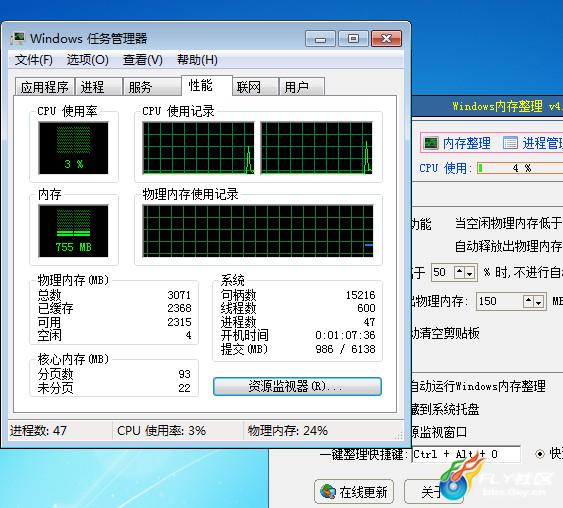Maximize the Task Manager window

(353, 39)
